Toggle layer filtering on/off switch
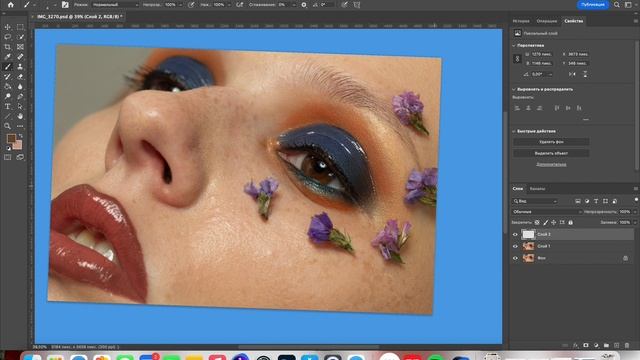Screen dimensions: 640x360 click(x=636, y=200)
